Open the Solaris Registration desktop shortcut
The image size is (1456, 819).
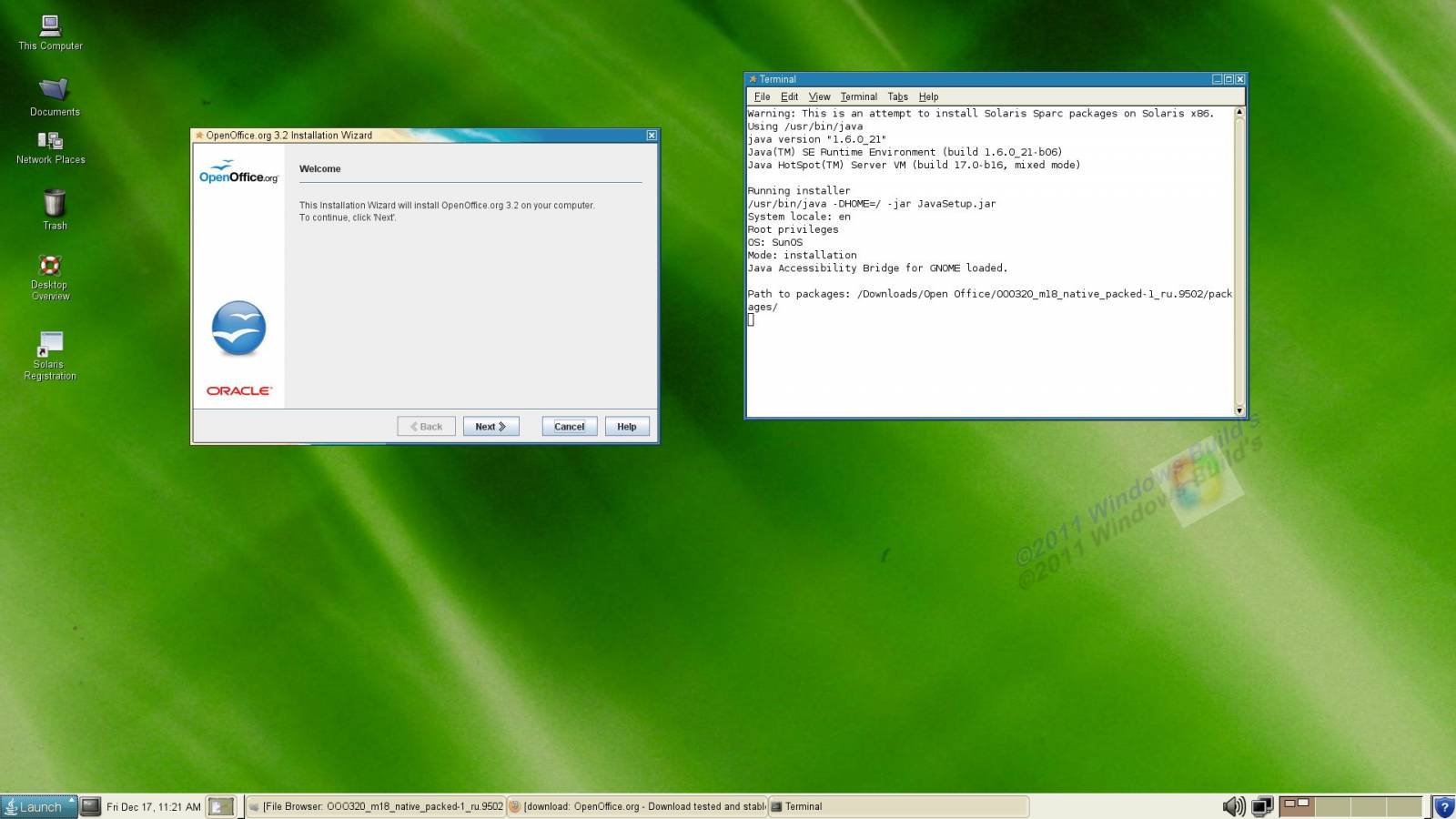tap(50, 356)
